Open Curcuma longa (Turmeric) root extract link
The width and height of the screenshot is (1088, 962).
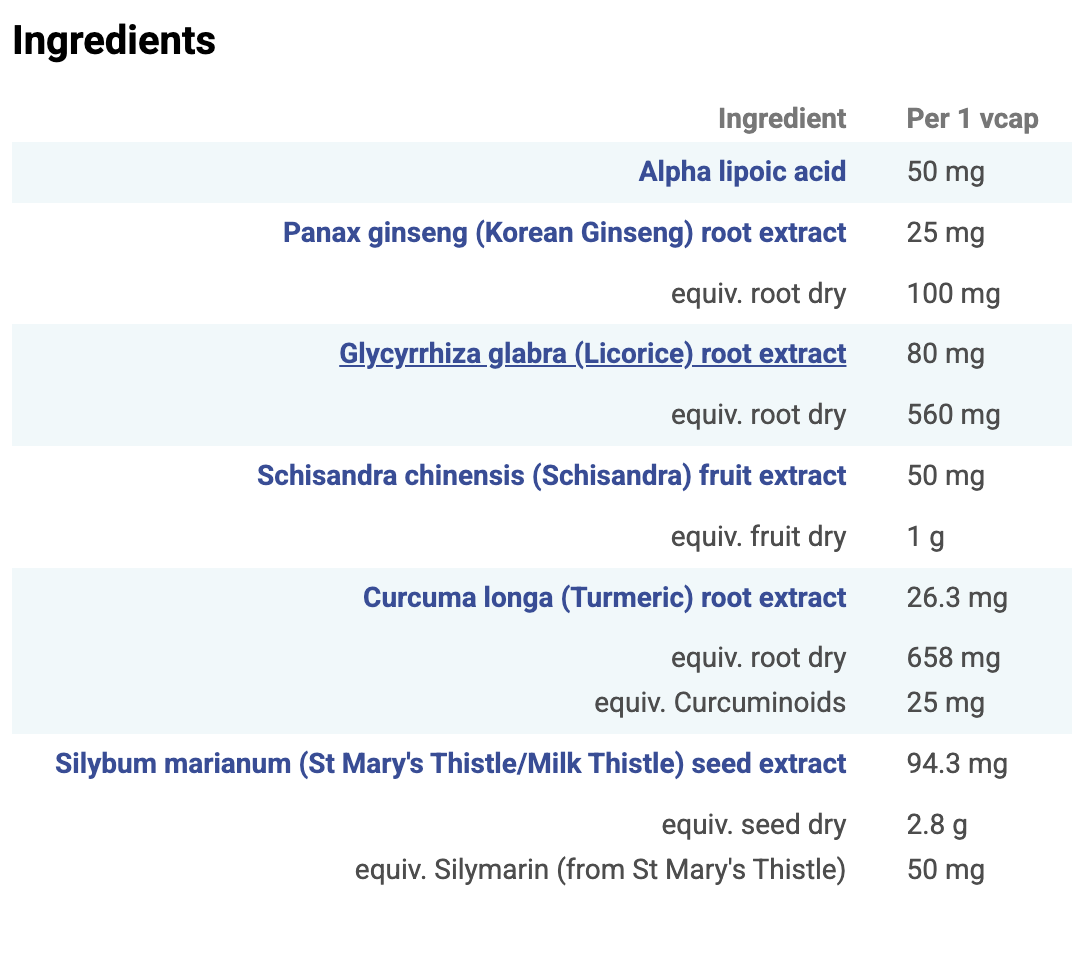[x=604, y=598]
